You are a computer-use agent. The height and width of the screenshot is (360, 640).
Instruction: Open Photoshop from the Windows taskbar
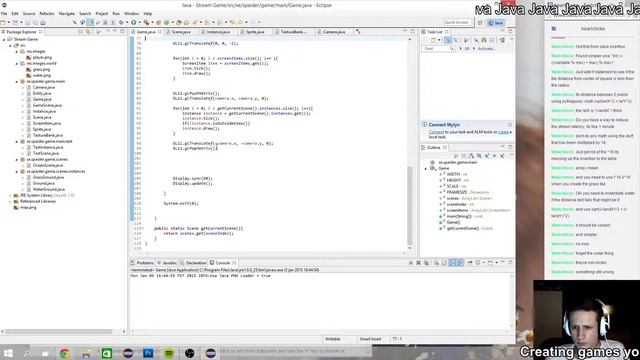(148, 353)
